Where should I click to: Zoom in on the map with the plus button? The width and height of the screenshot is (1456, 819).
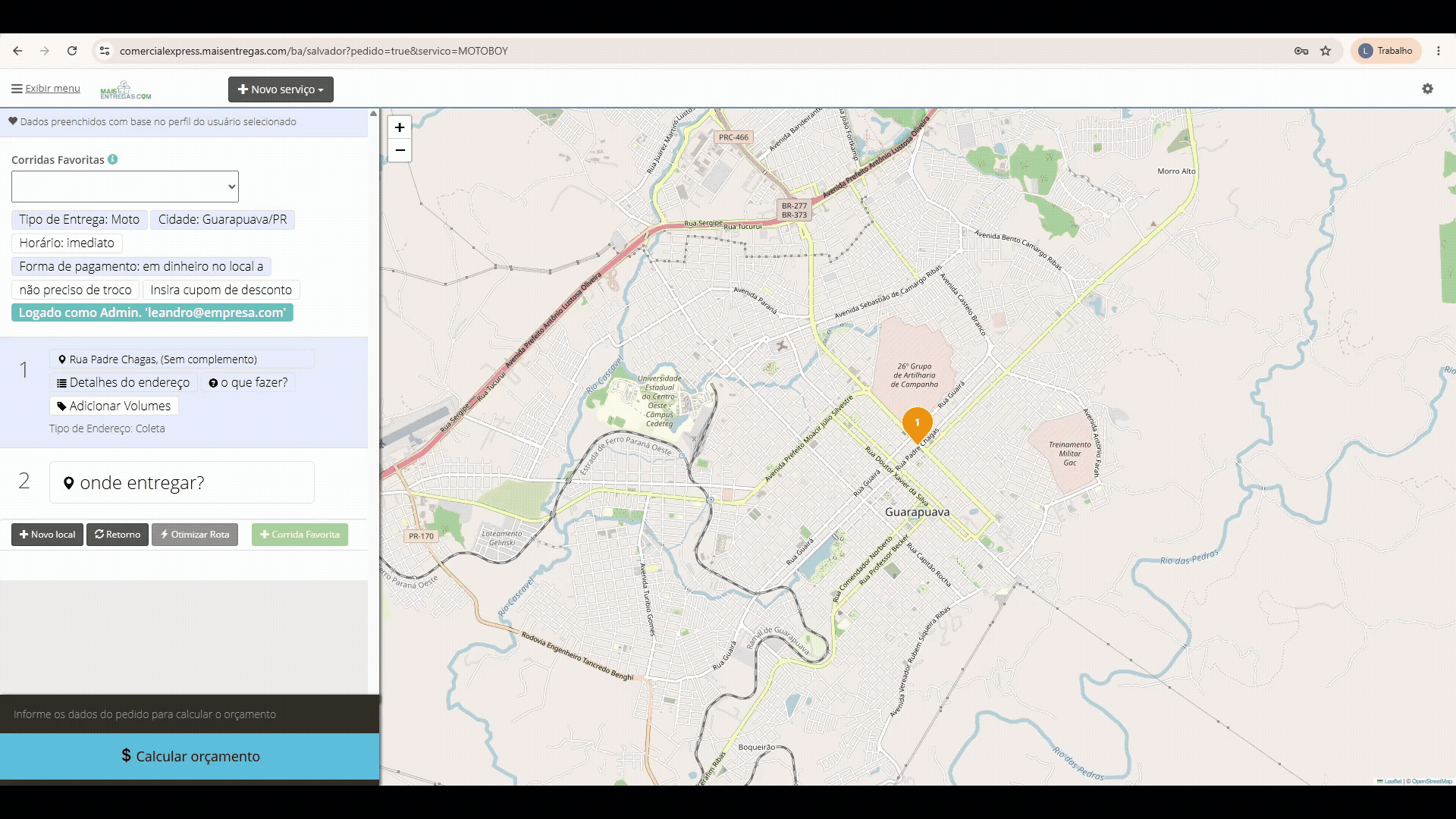tap(400, 127)
